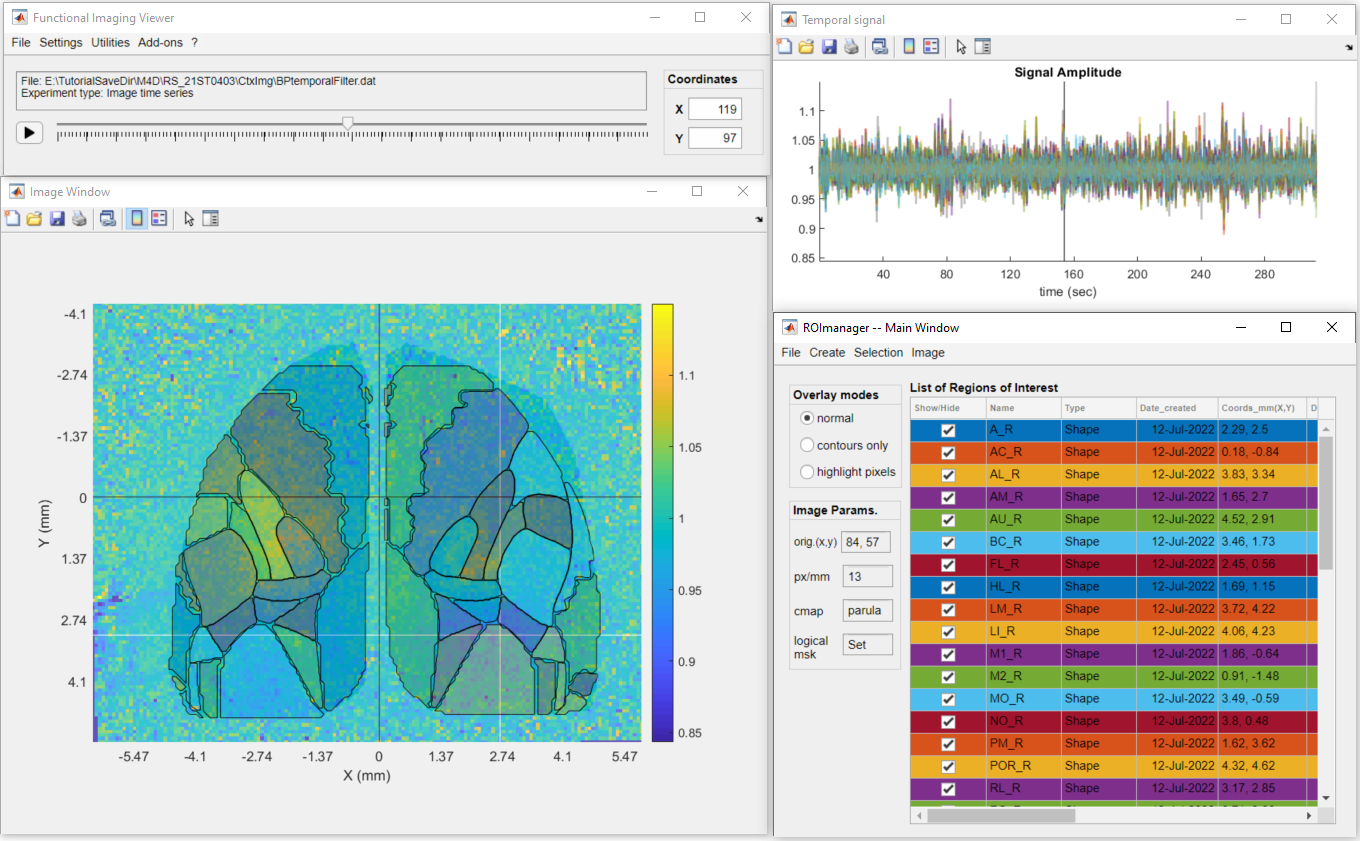Click New Figure icon in Image Window toolbar
1360x841 pixels.
12,219
